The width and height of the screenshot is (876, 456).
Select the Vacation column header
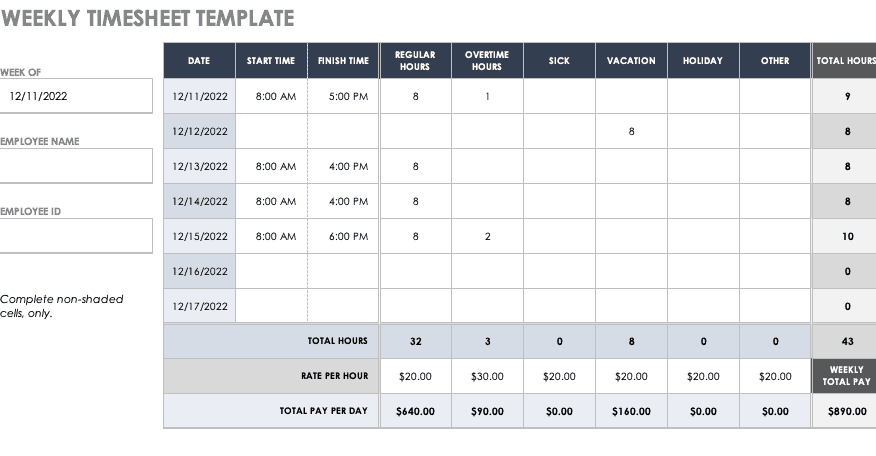click(x=631, y=61)
